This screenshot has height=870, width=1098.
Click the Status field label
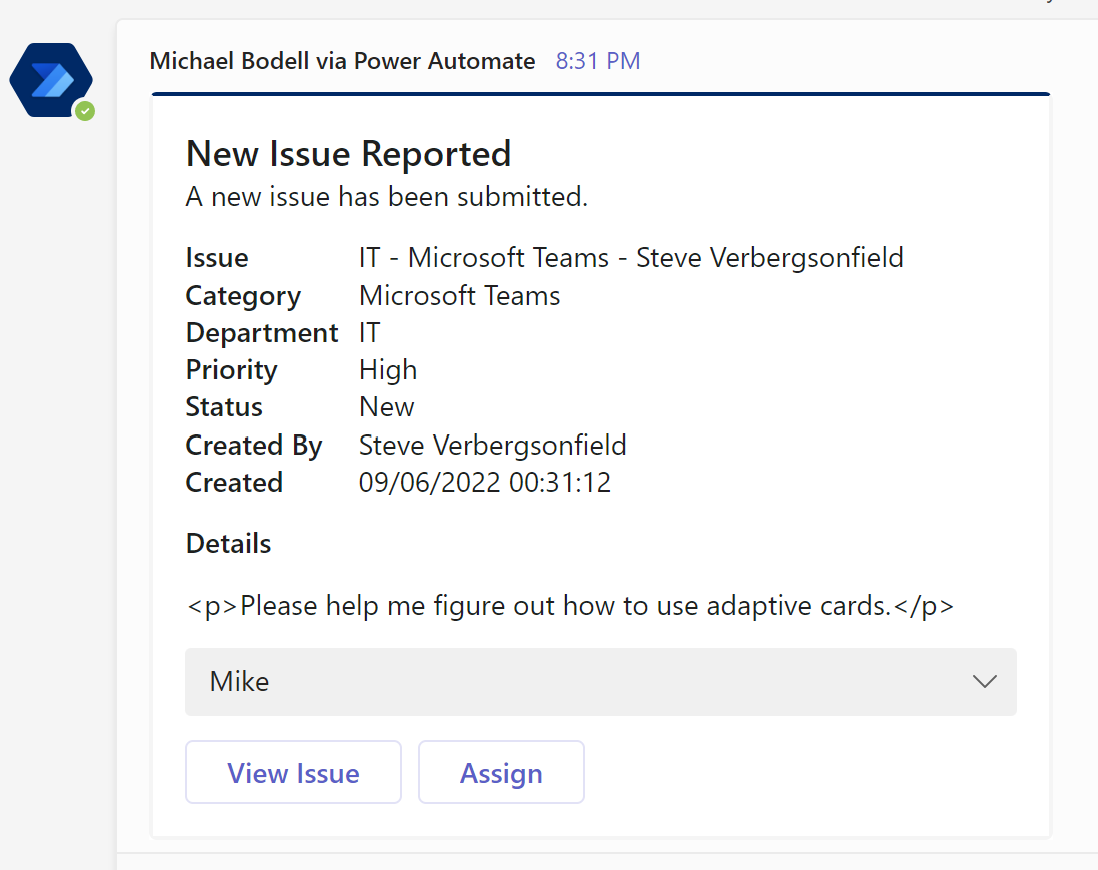224,407
